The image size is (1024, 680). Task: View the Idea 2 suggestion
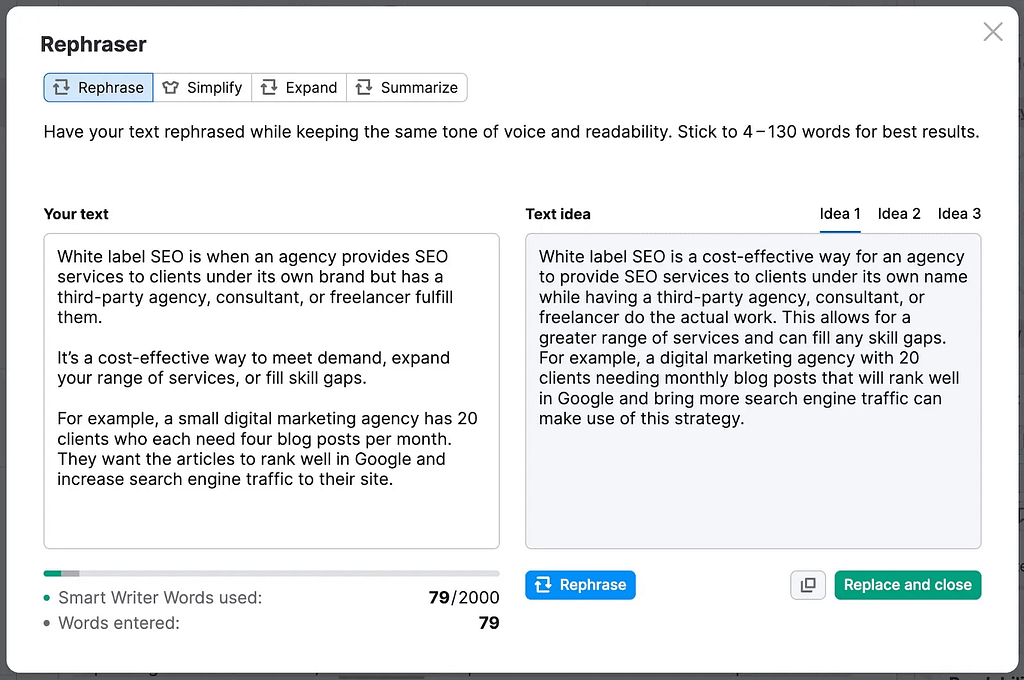tap(899, 213)
